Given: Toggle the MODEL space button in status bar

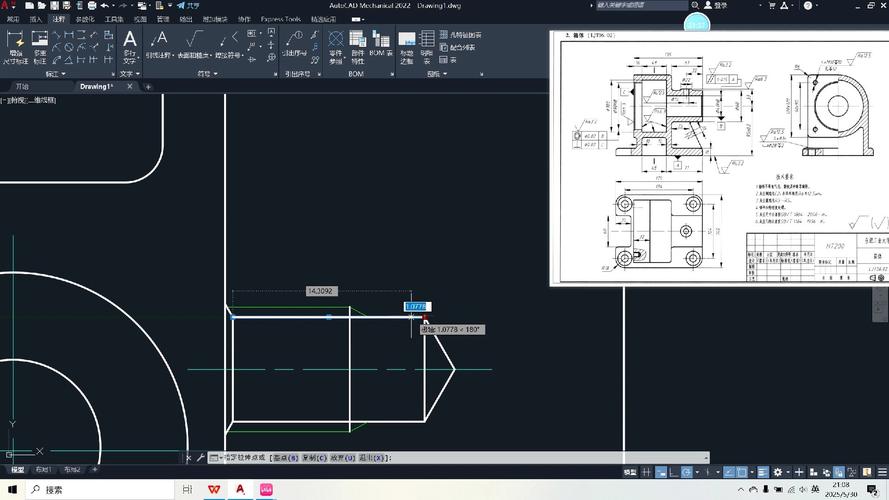Looking at the screenshot, I should coord(630,472).
